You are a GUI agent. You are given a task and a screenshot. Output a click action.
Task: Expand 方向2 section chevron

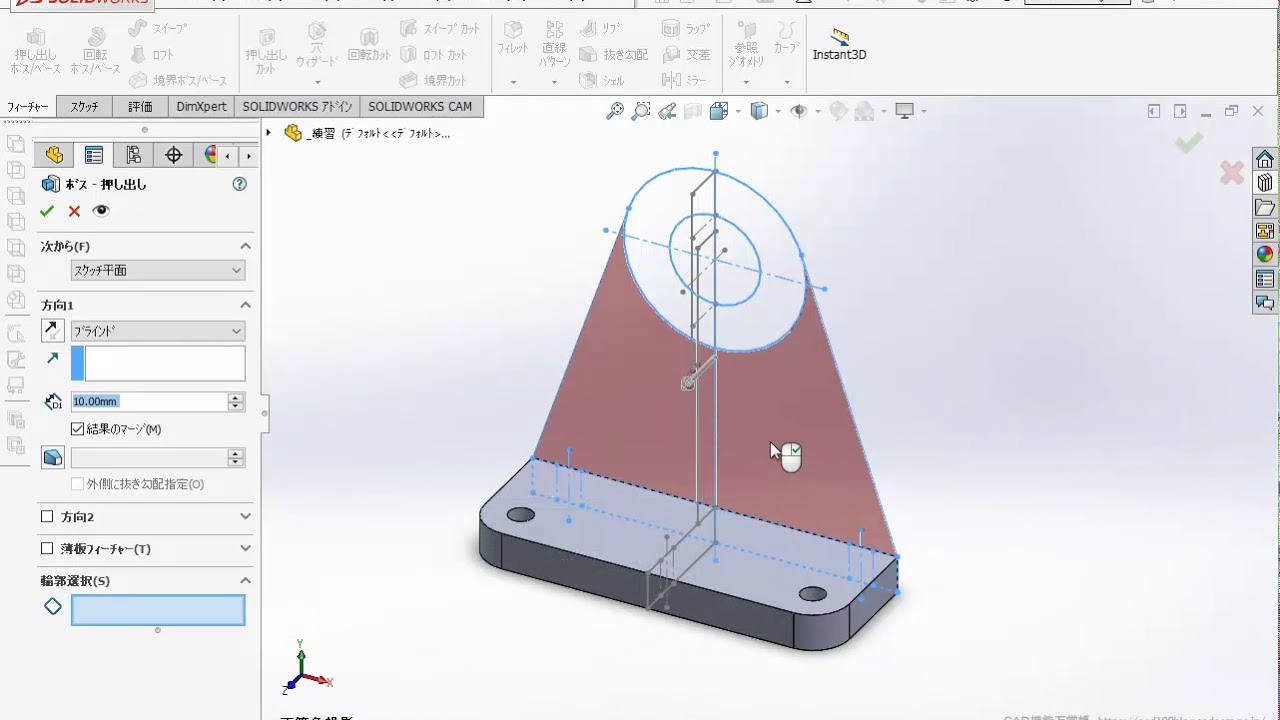pos(245,517)
